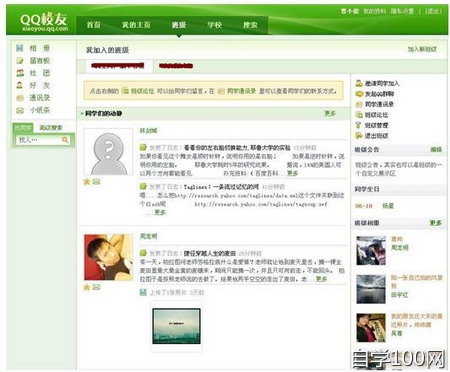450x372 pixels.
Task: Click the QQ校友 logo
Action: pos(44,22)
